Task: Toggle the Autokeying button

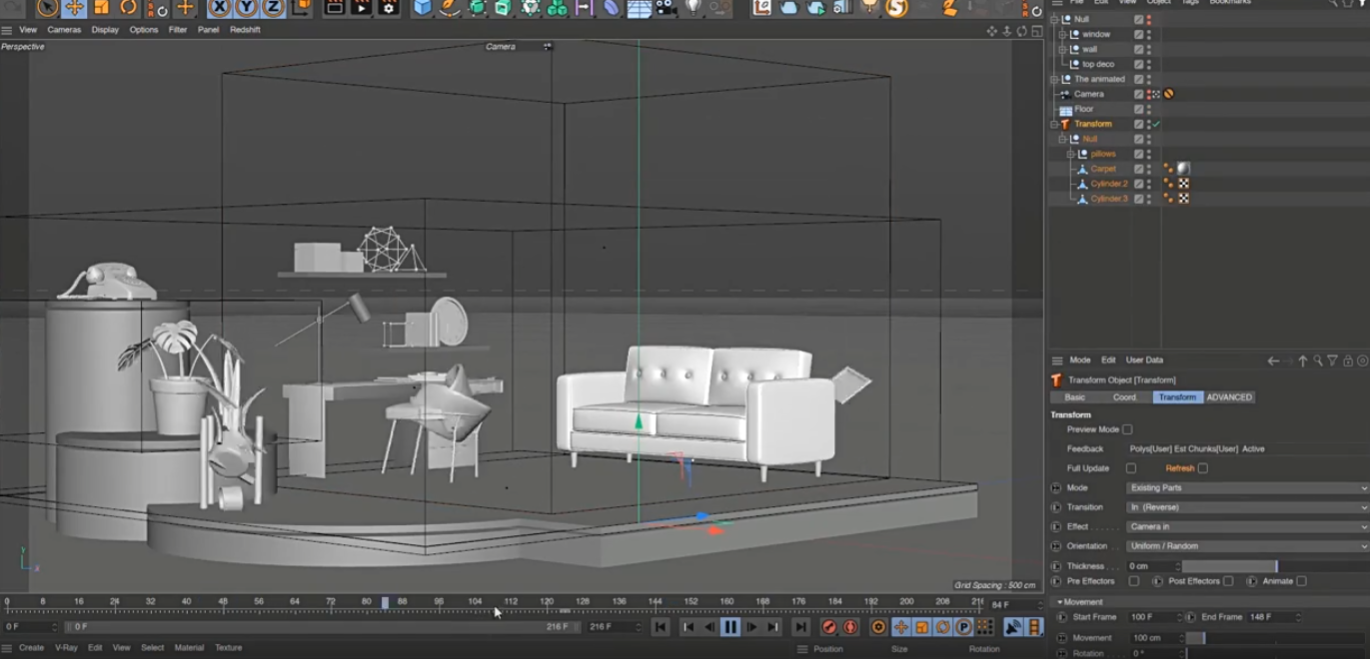Action: click(x=850, y=627)
